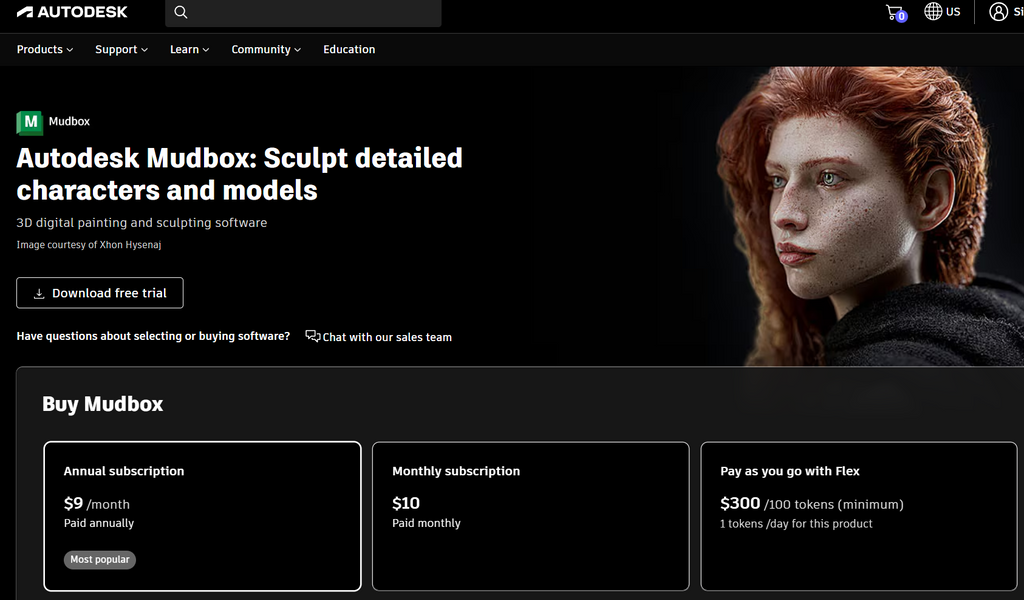The width and height of the screenshot is (1024, 600).
Task: Expand the Products dropdown menu
Action: pos(44,49)
